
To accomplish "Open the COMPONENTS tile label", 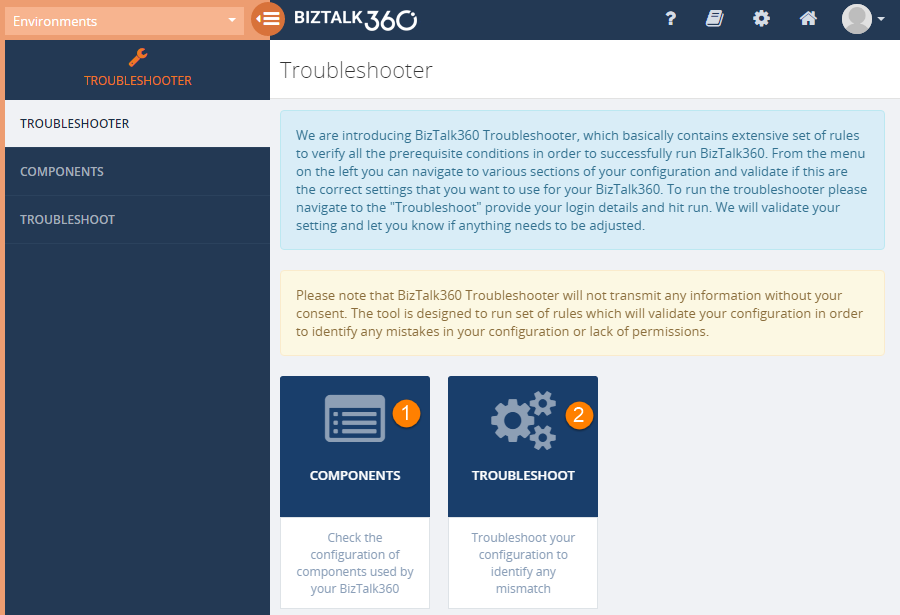I will (x=355, y=475).
